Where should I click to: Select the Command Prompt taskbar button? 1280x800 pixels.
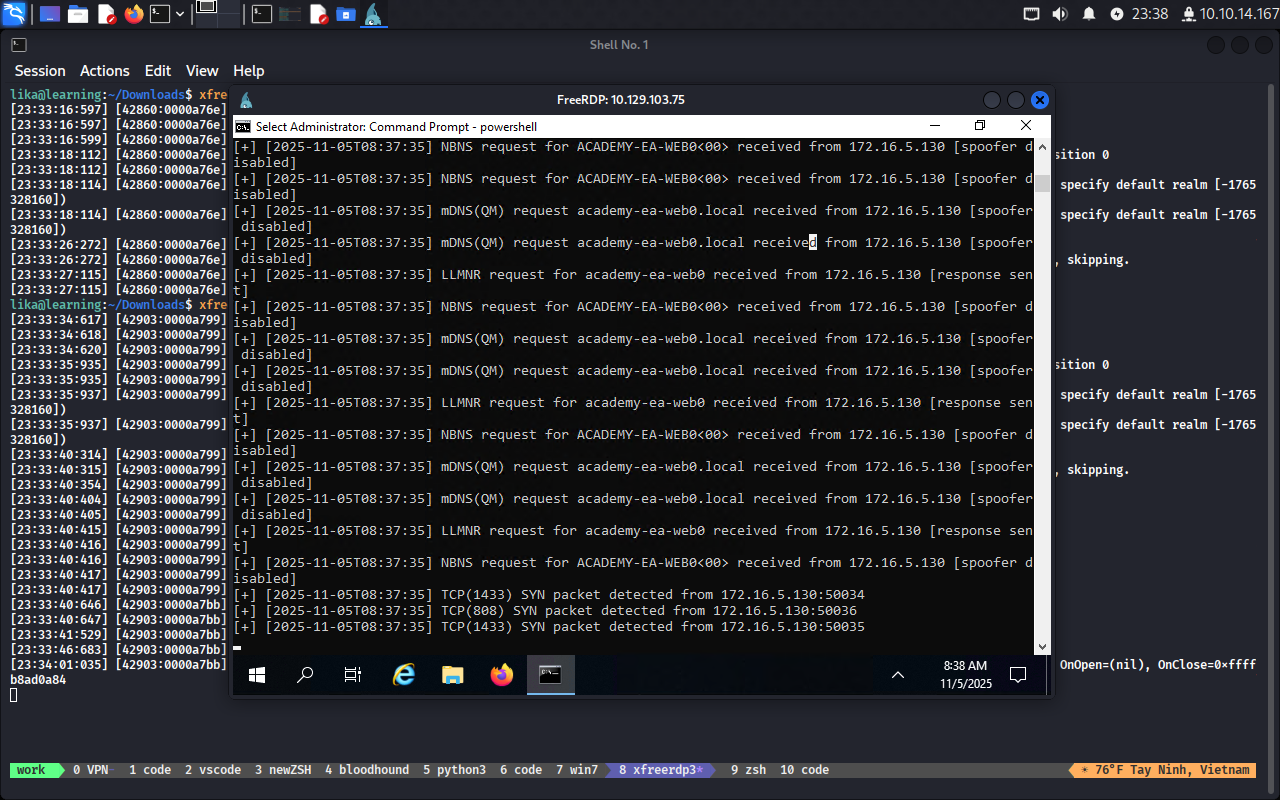(x=550, y=675)
